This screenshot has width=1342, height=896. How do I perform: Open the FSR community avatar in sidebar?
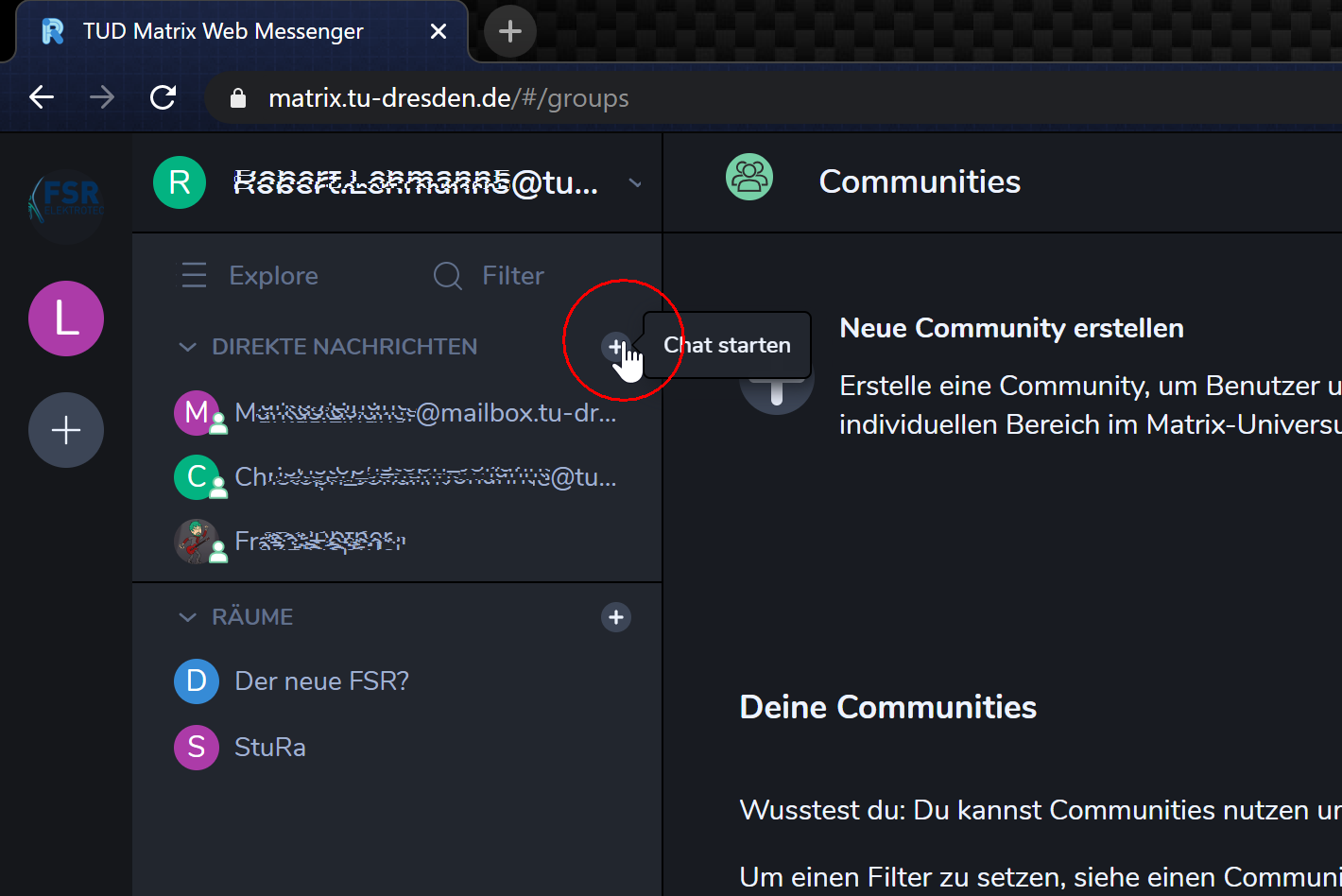pos(65,199)
